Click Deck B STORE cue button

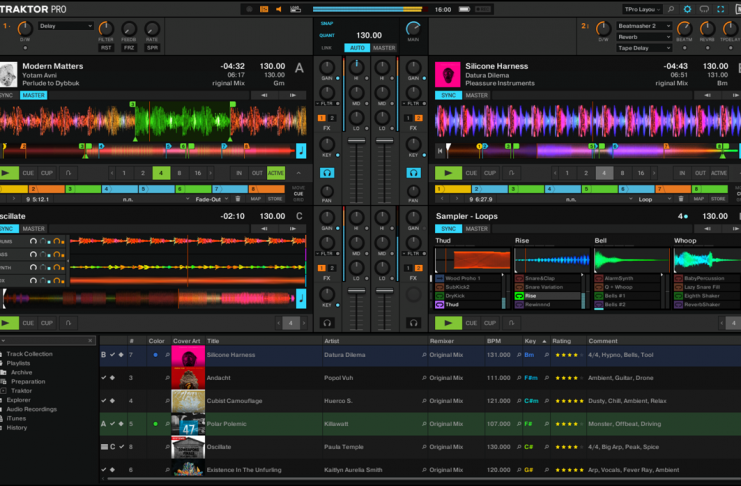(x=718, y=199)
